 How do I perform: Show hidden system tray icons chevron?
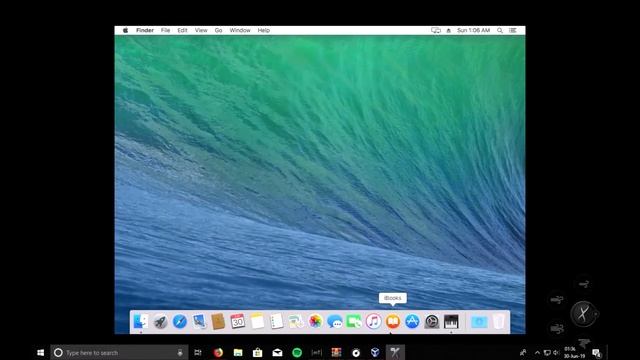(537, 353)
